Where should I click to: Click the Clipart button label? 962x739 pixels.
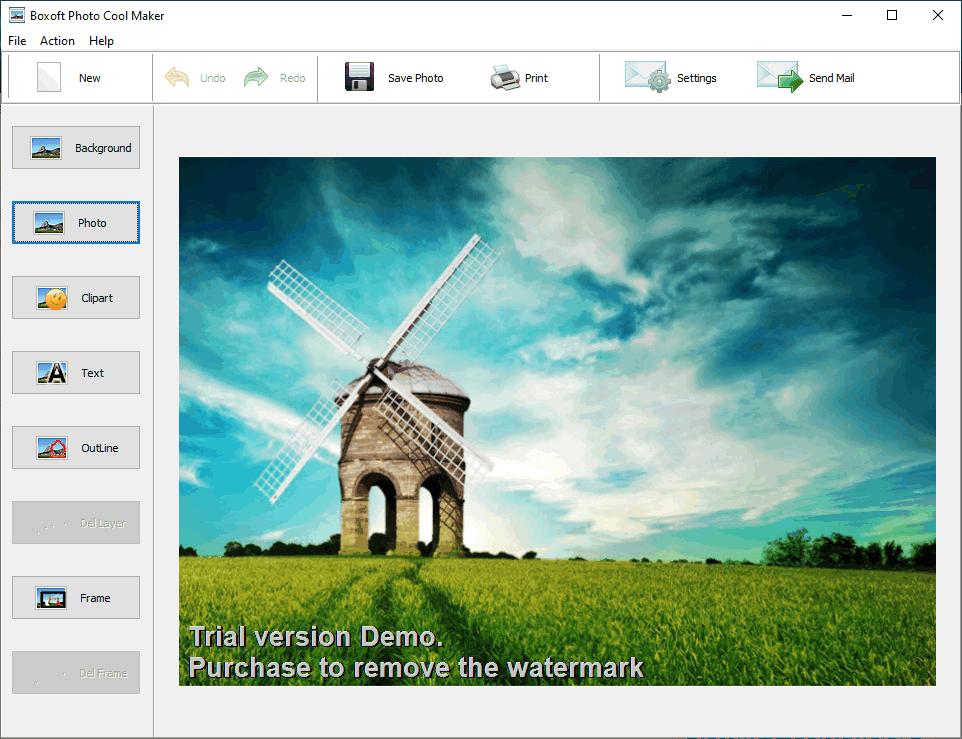click(97, 298)
